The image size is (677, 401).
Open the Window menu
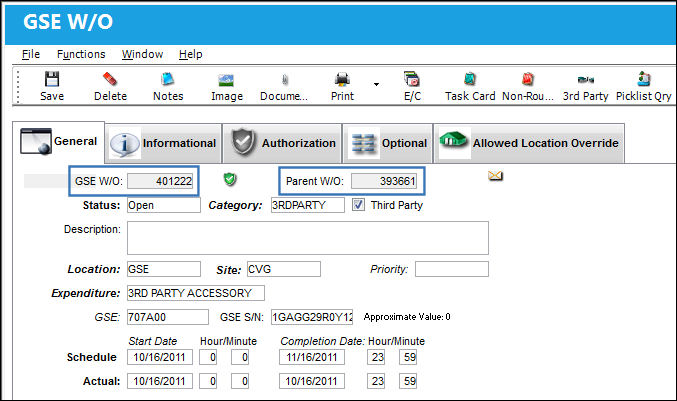tap(142, 54)
